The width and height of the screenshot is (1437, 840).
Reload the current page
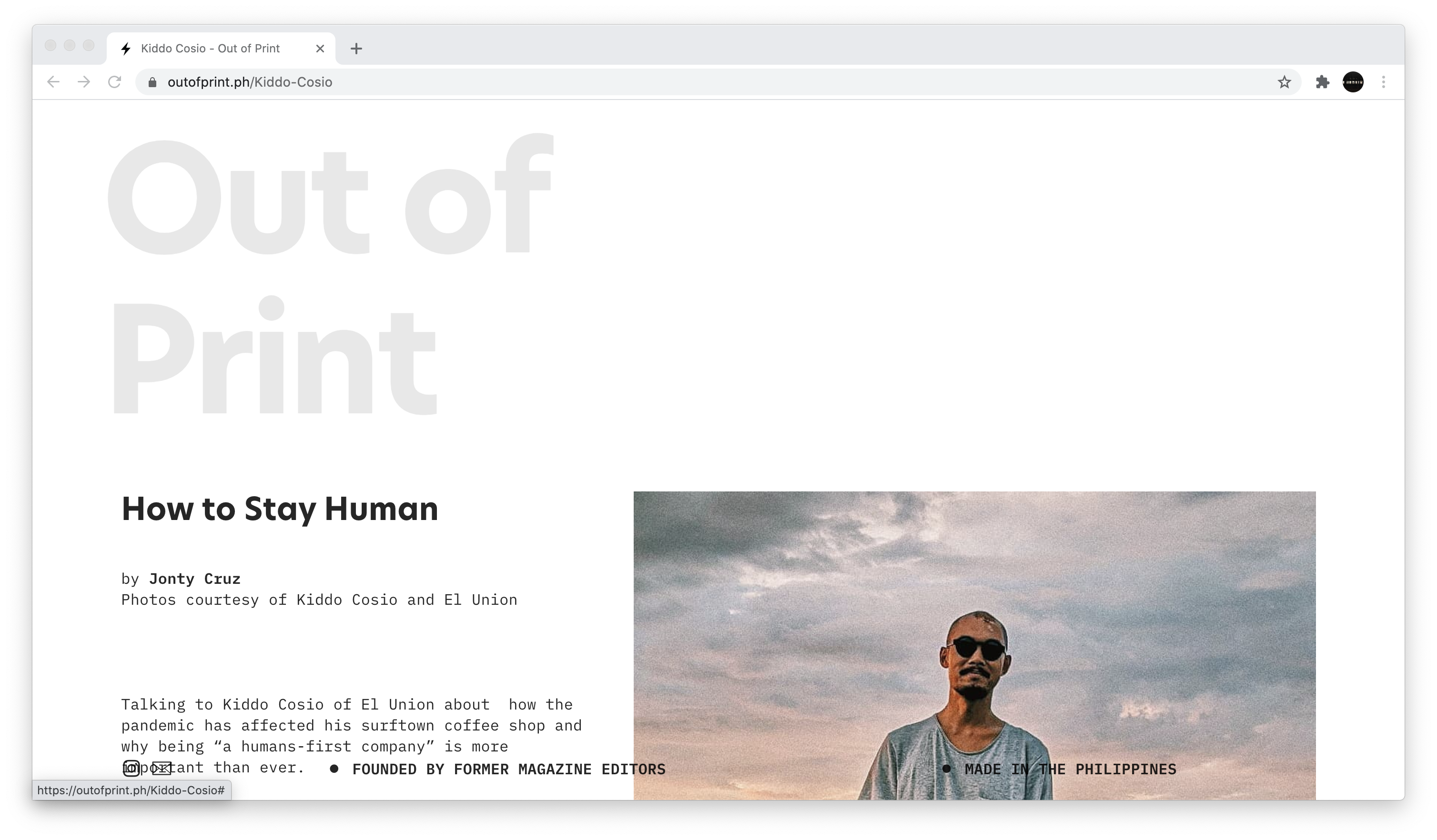click(x=115, y=82)
